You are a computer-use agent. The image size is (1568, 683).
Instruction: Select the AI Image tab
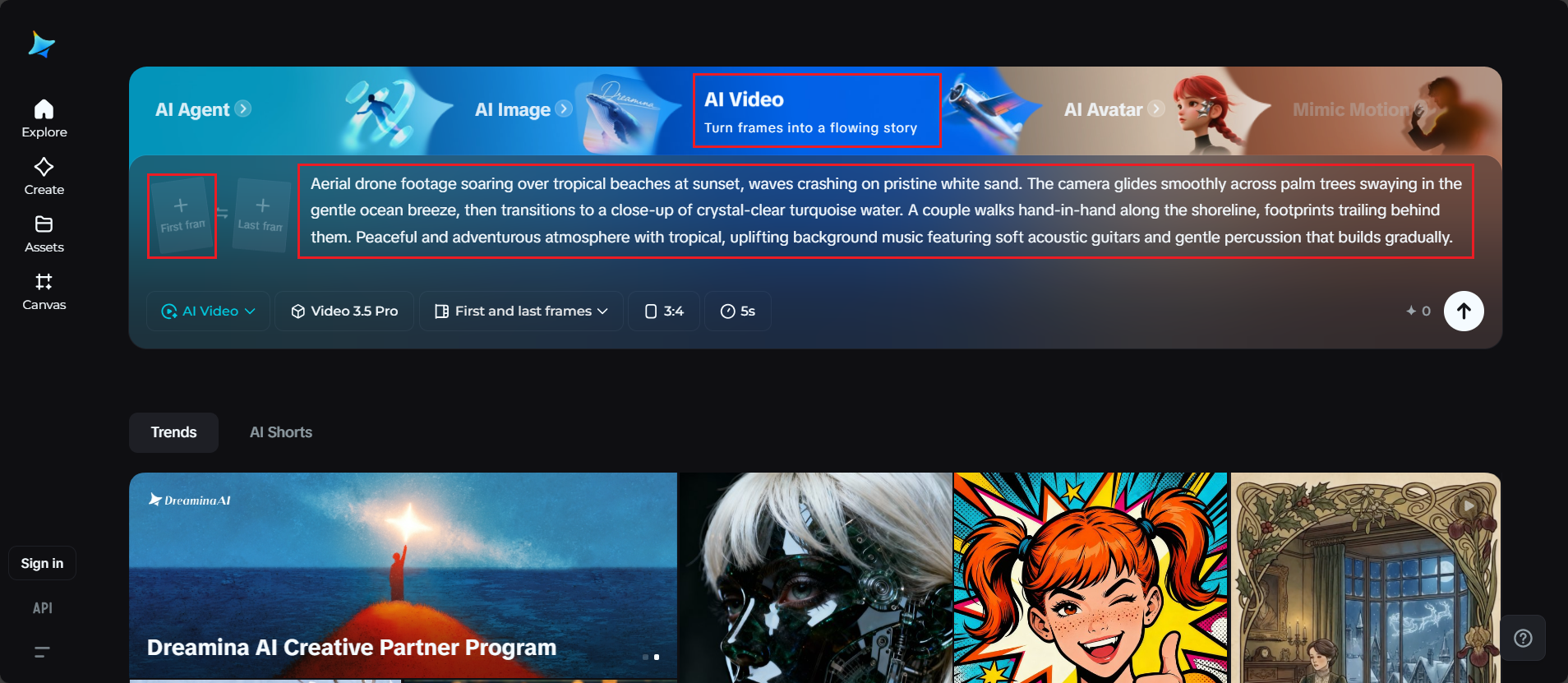[x=523, y=109]
